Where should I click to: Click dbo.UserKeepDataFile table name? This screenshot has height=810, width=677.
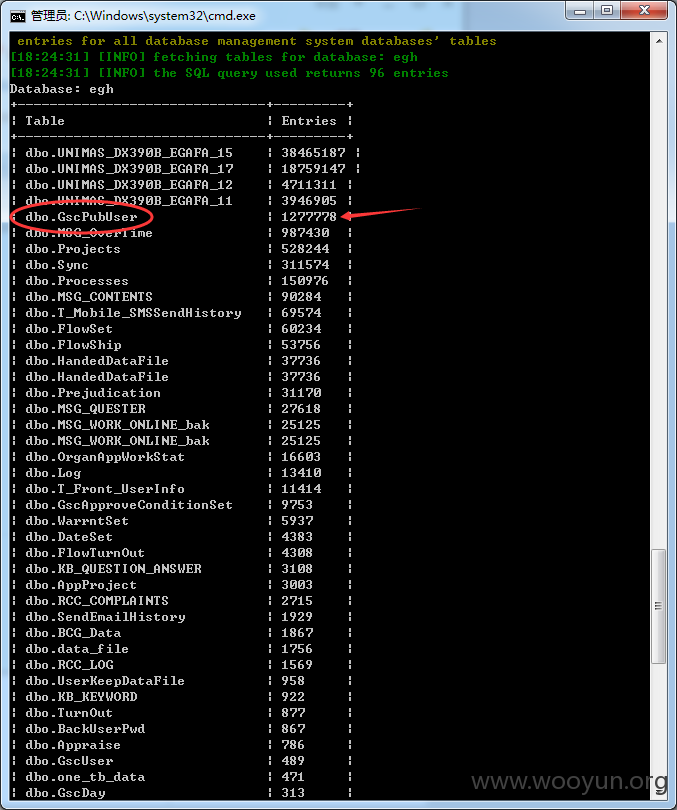click(105, 681)
